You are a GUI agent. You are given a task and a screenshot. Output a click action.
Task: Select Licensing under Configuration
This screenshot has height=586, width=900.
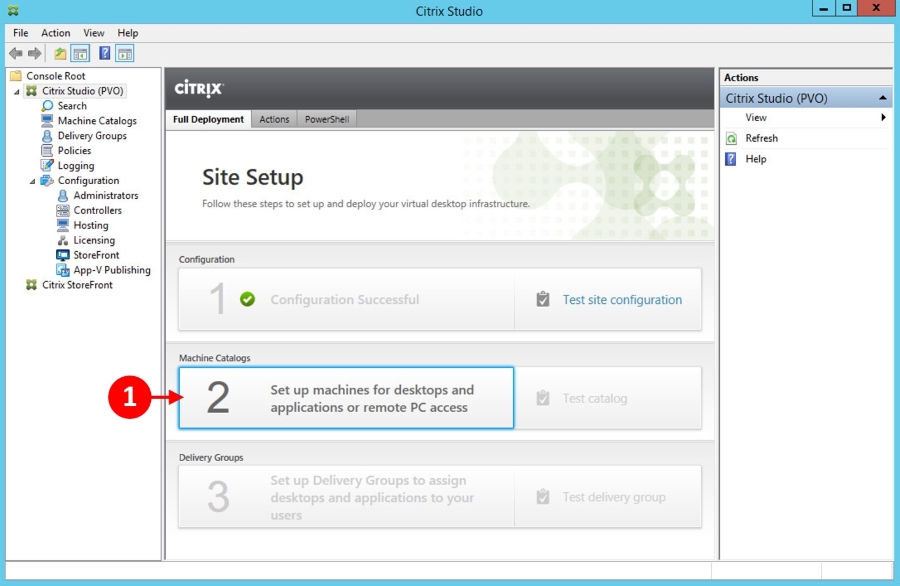(94, 240)
